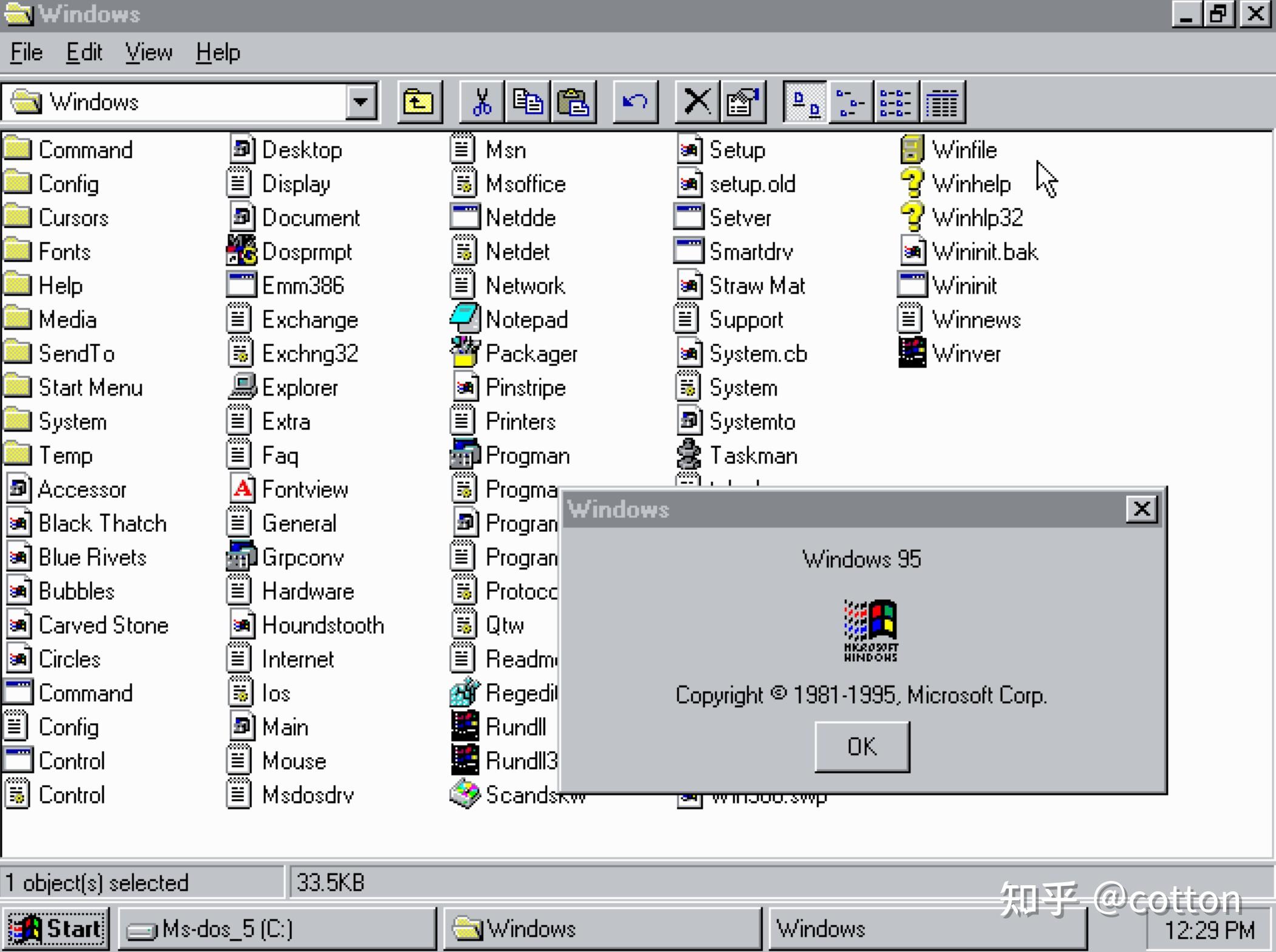Activate the Windows folder taskbar button
This screenshot has height=952, width=1276.
[x=602, y=928]
